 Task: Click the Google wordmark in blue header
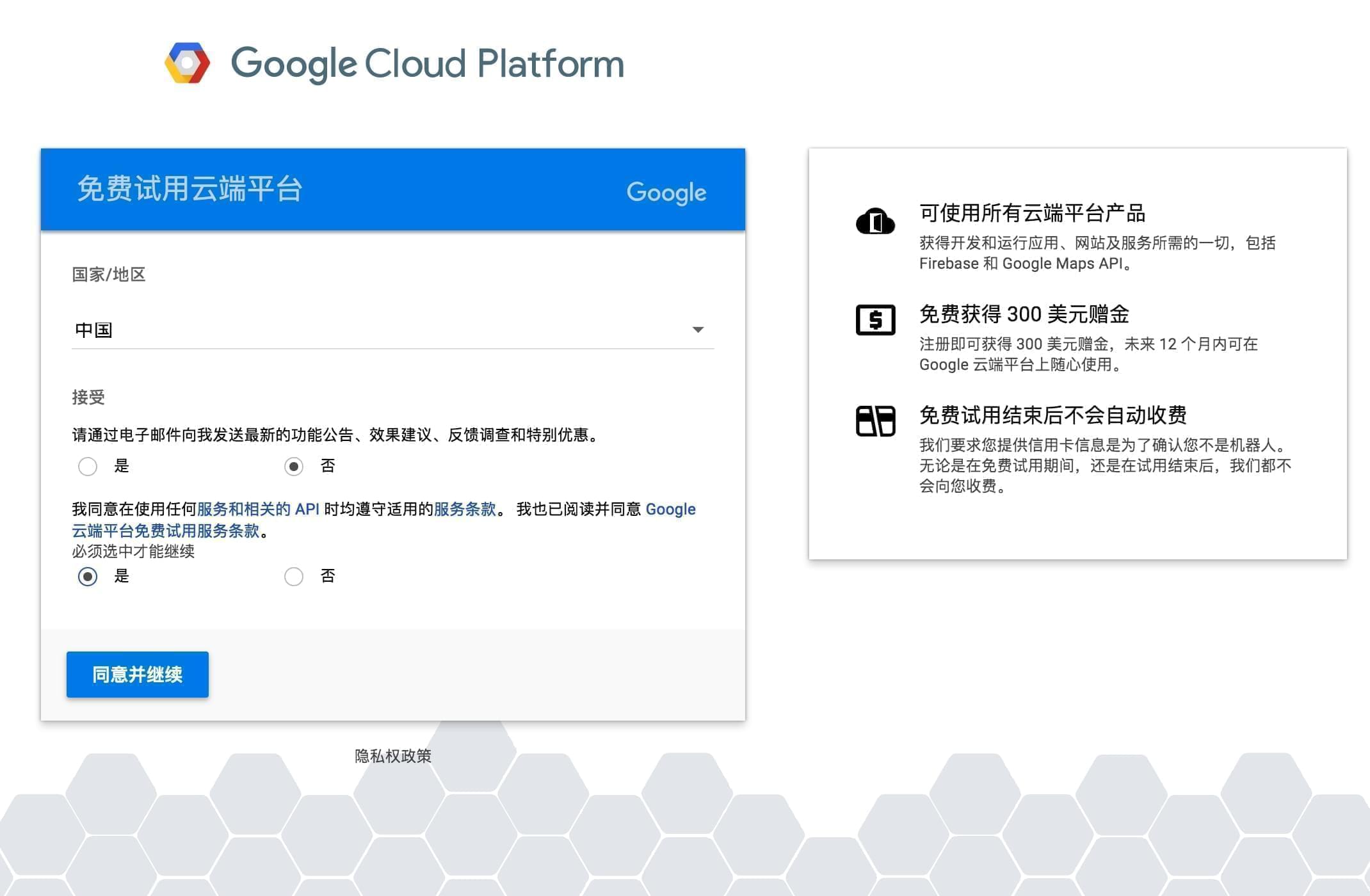pyautogui.click(x=666, y=192)
